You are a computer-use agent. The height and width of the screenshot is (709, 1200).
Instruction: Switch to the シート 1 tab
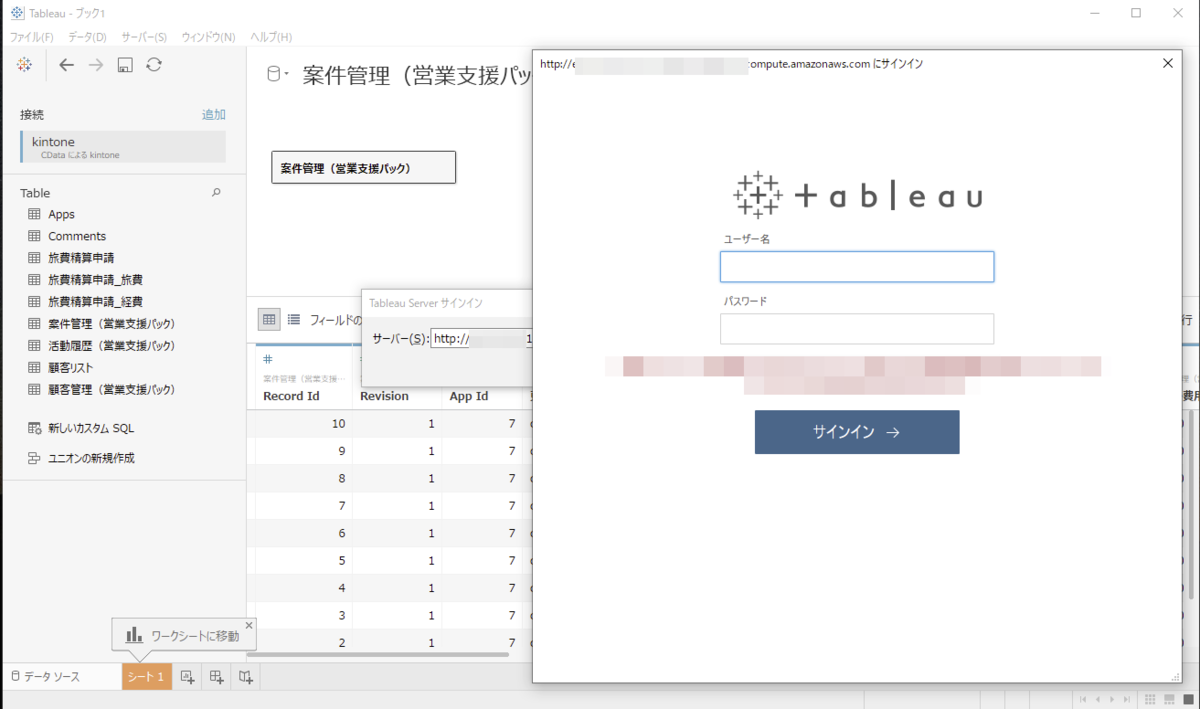147,677
